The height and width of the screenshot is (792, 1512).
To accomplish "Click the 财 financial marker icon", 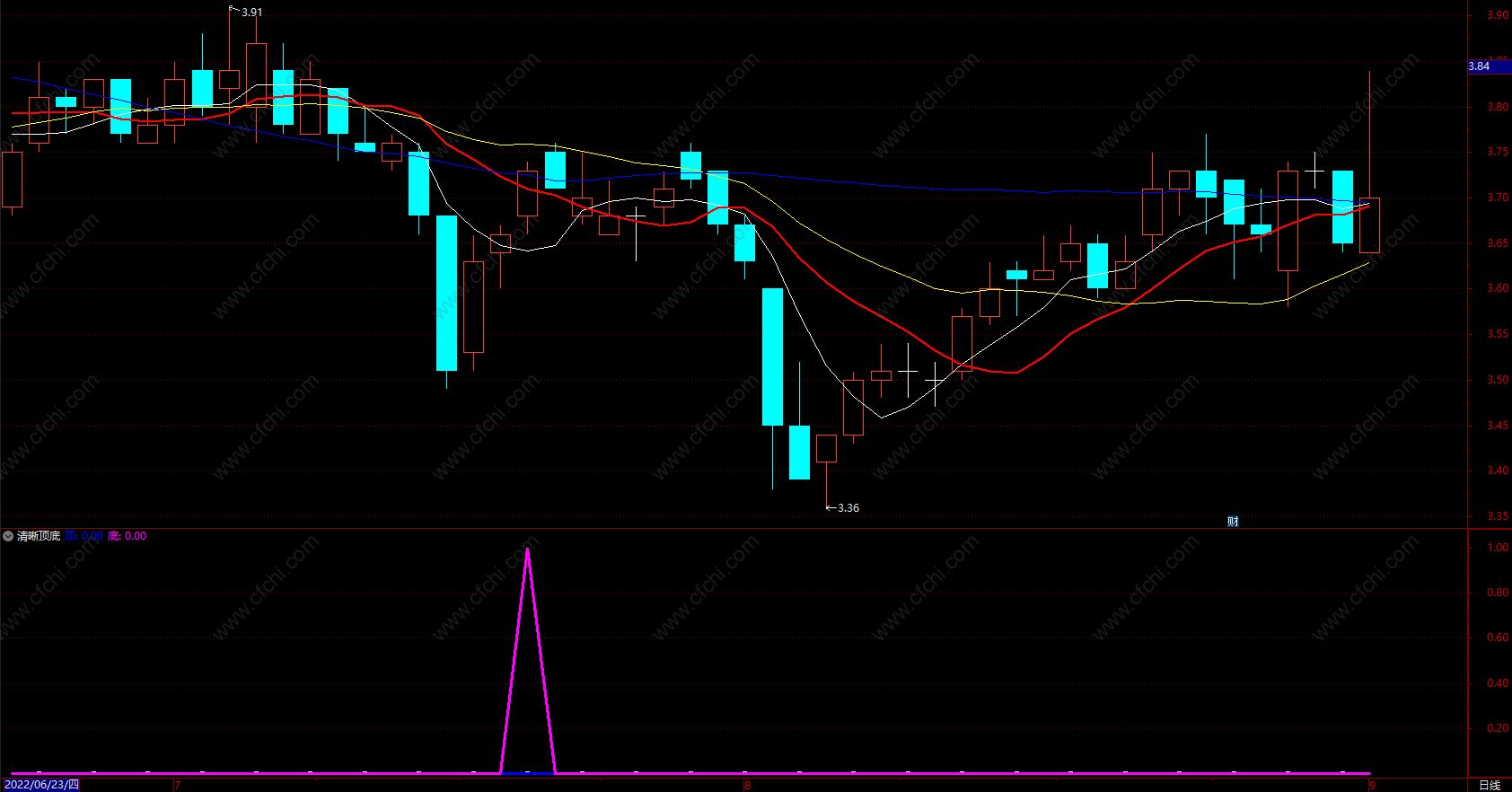I will pyautogui.click(x=1233, y=522).
